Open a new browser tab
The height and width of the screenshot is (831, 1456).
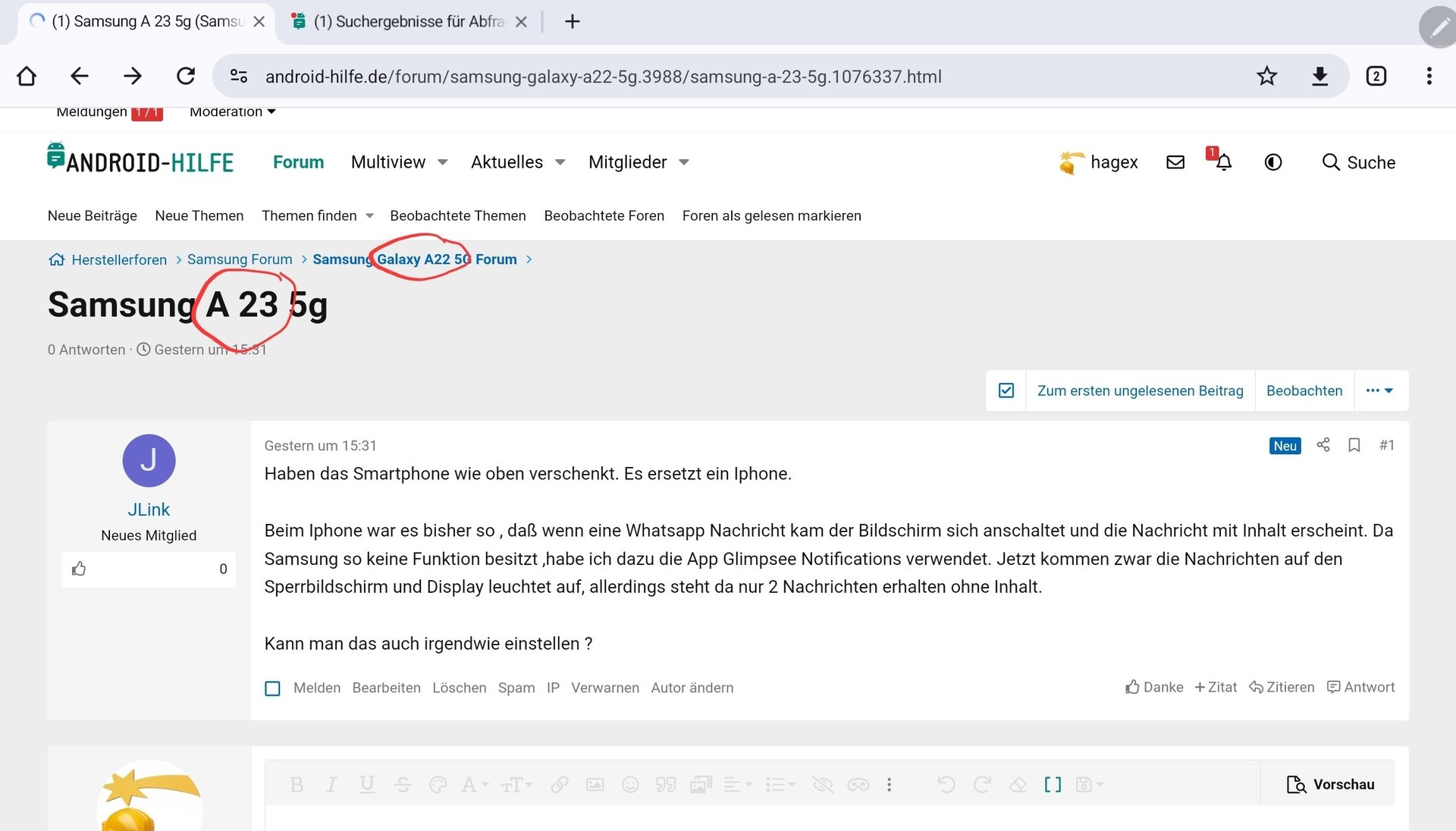pos(573,21)
